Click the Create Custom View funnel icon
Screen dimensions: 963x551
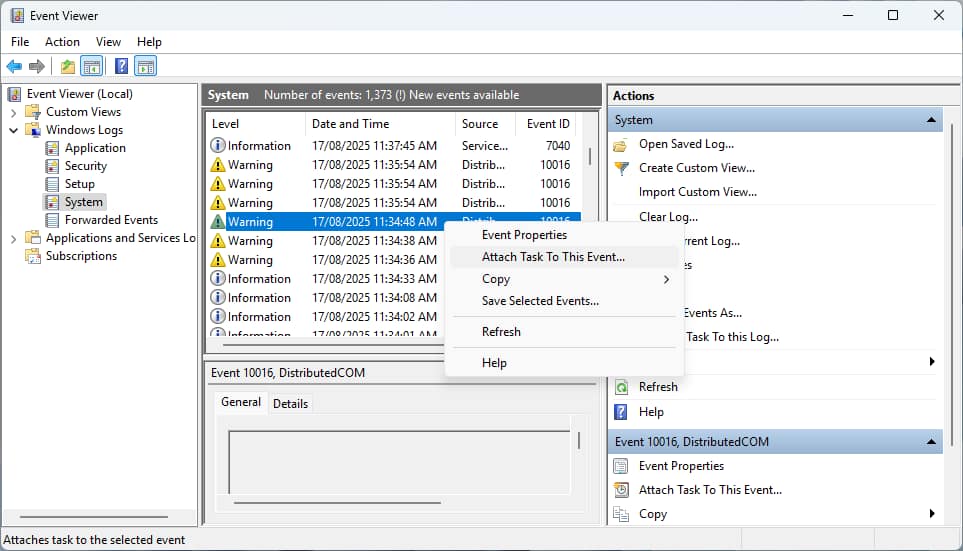click(x=621, y=168)
